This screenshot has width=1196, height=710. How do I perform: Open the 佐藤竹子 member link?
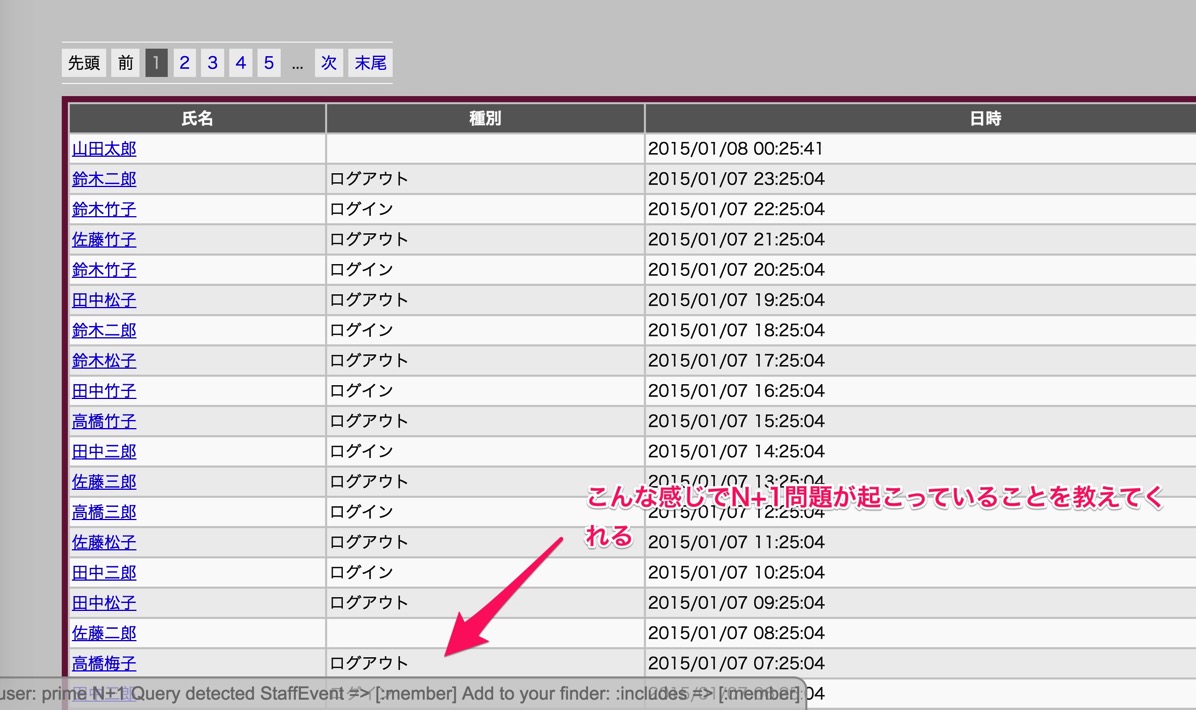click(x=104, y=240)
